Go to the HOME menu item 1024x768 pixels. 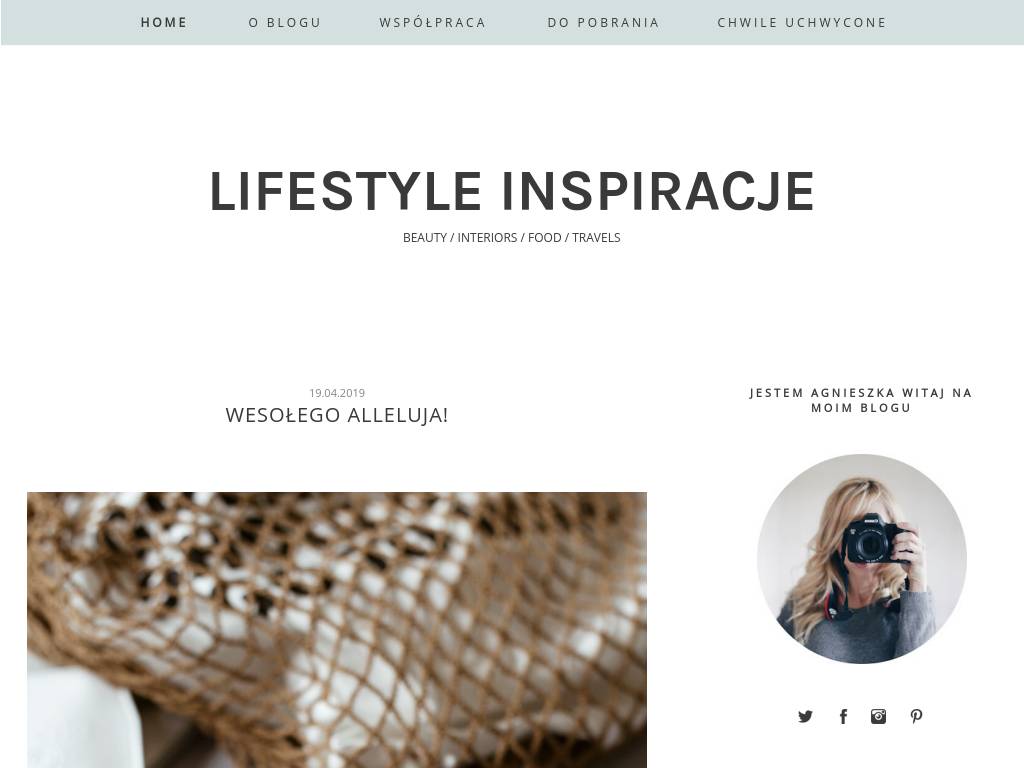tap(164, 22)
